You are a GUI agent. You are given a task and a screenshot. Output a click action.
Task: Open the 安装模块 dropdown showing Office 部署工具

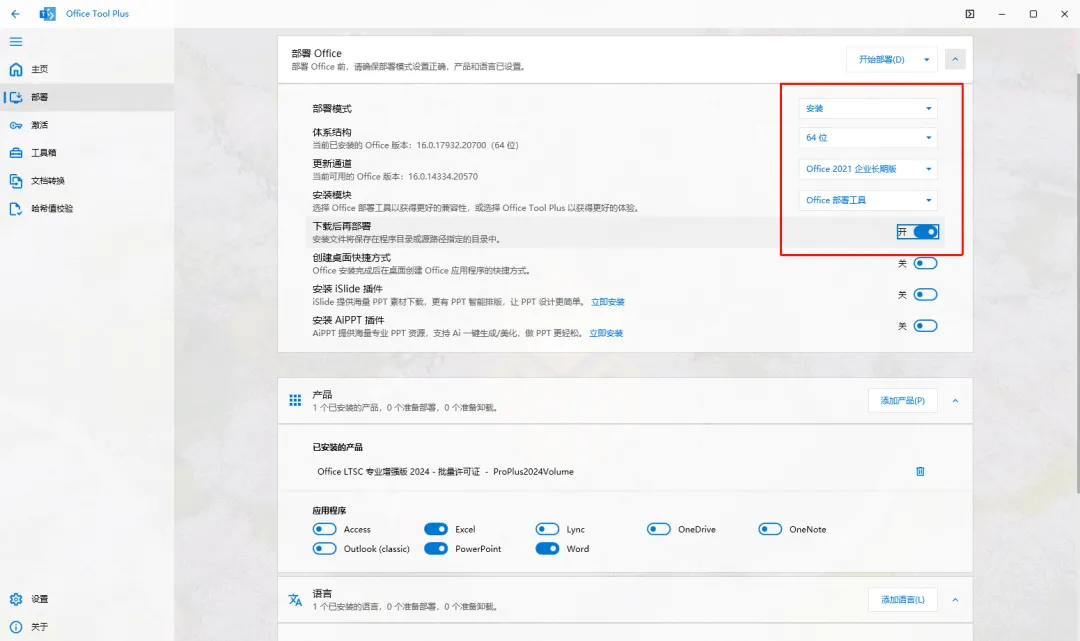tap(868, 200)
